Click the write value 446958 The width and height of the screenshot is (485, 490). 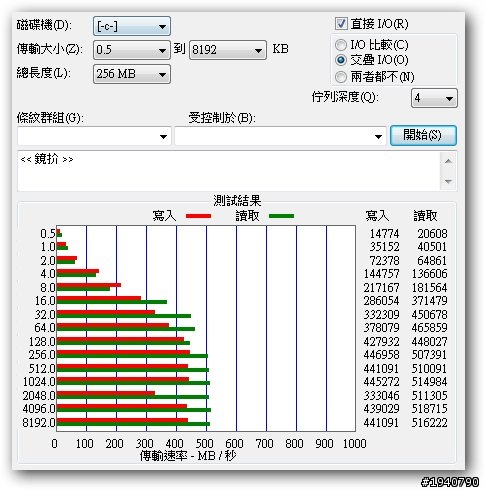[381, 355]
